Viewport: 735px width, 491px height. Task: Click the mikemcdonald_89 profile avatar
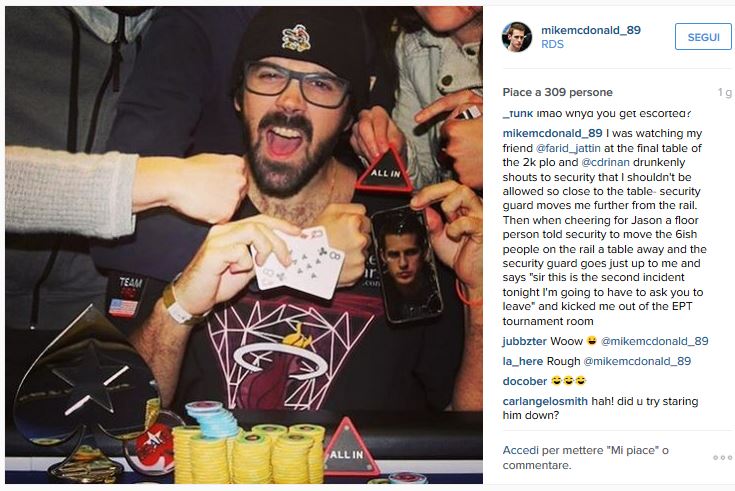[x=517, y=37]
